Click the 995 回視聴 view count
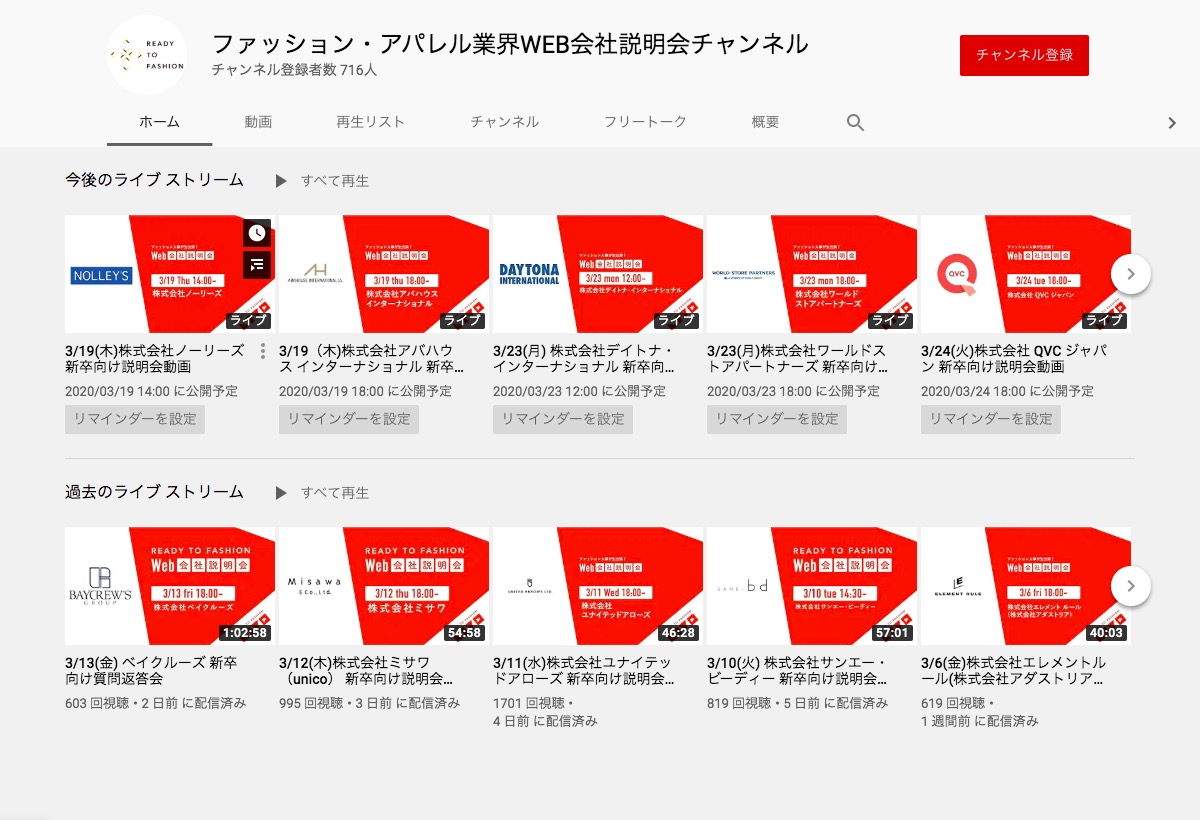 313,703
